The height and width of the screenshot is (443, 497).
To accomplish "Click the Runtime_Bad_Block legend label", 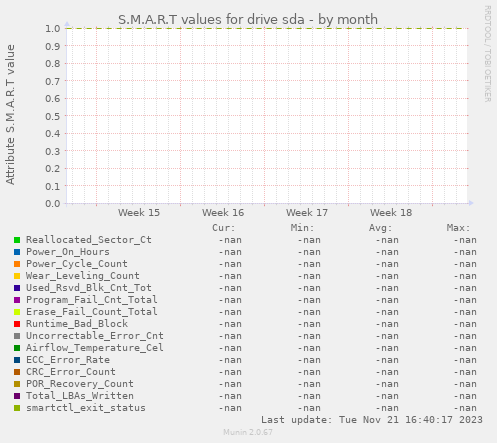I will point(77,324).
